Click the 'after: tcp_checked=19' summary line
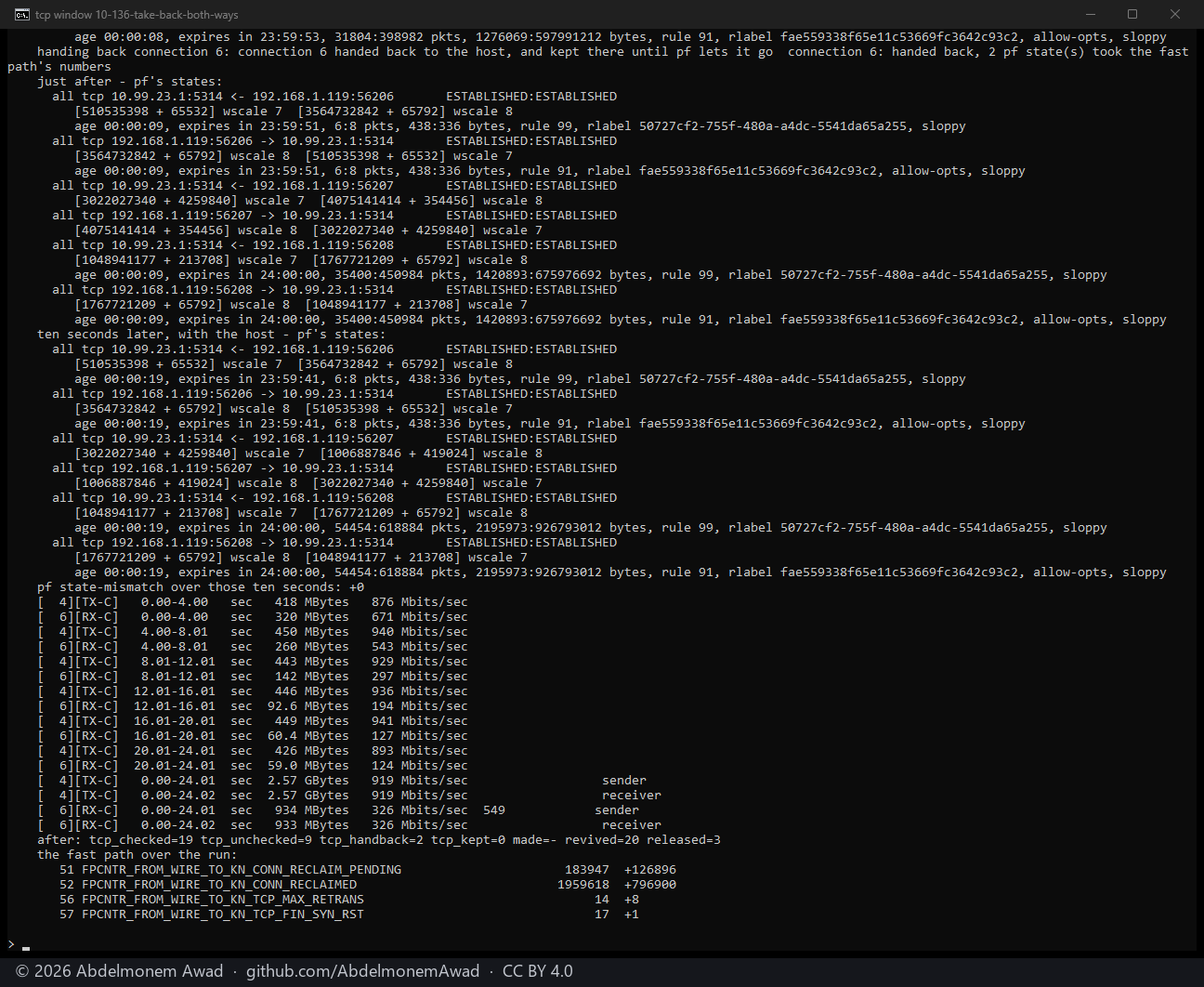The height and width of the screenshot is (987, 1204). coord(379,840)
